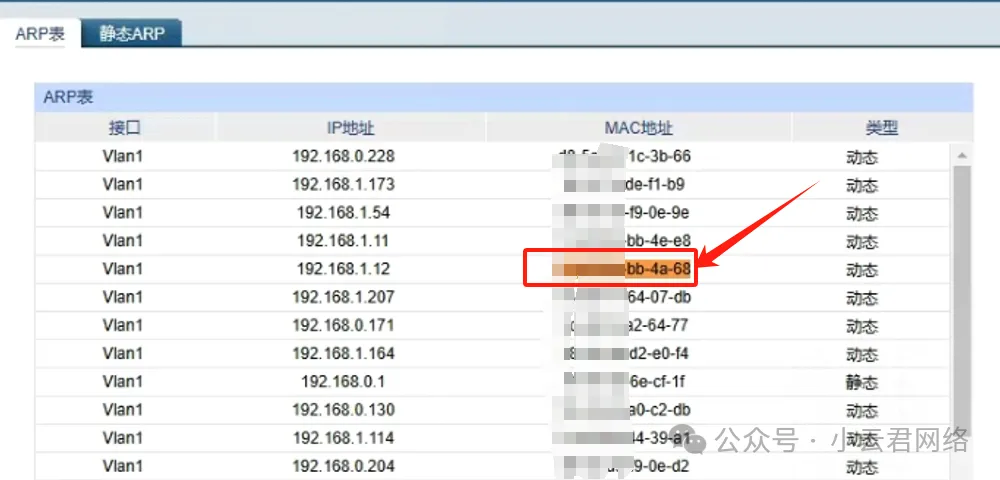Select the IP address 192.168.1.12
Viewport: 1000px width, 480px height.
coord(343,269)
